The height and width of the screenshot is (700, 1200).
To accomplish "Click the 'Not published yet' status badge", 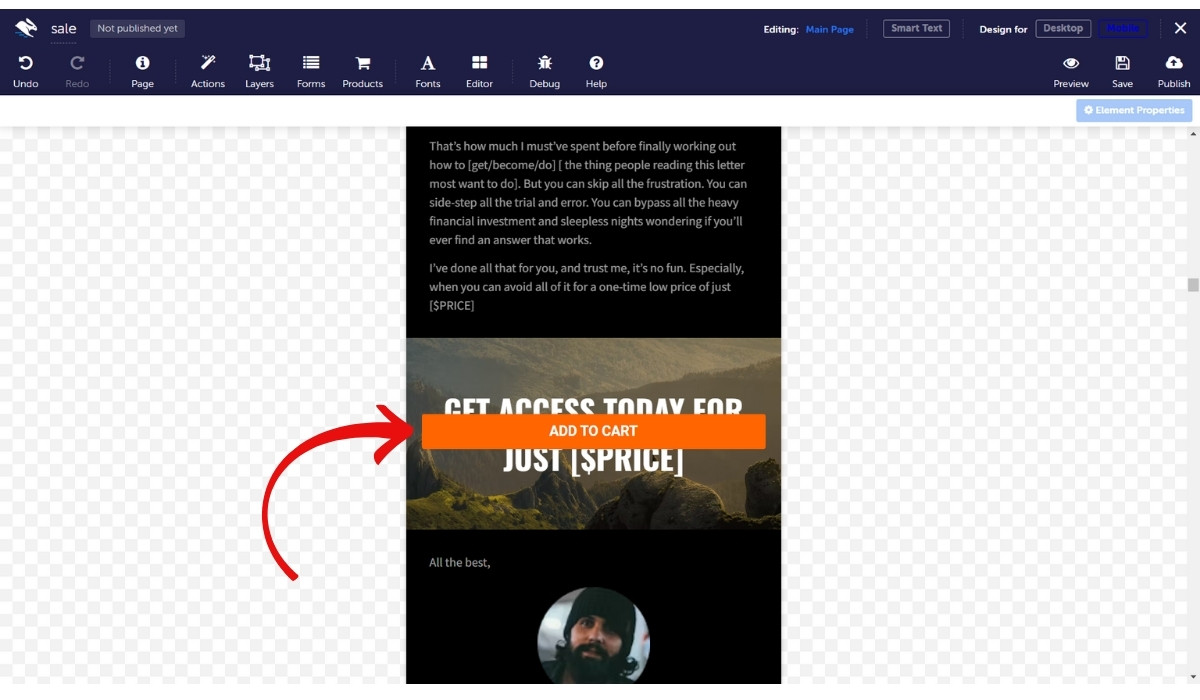I will point(138,29).
